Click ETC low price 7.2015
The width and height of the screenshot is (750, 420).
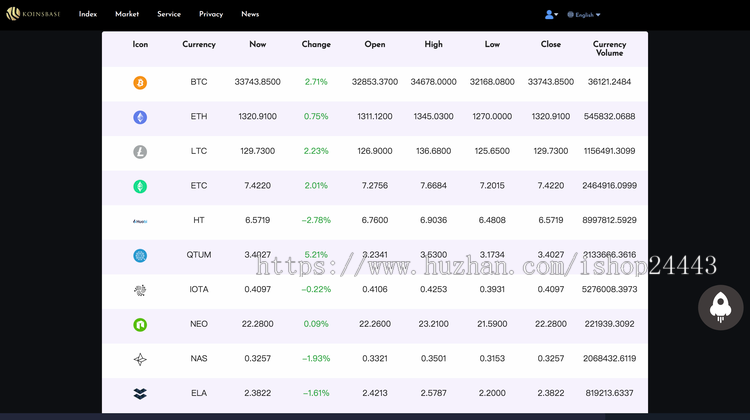(x=492, y=185)
